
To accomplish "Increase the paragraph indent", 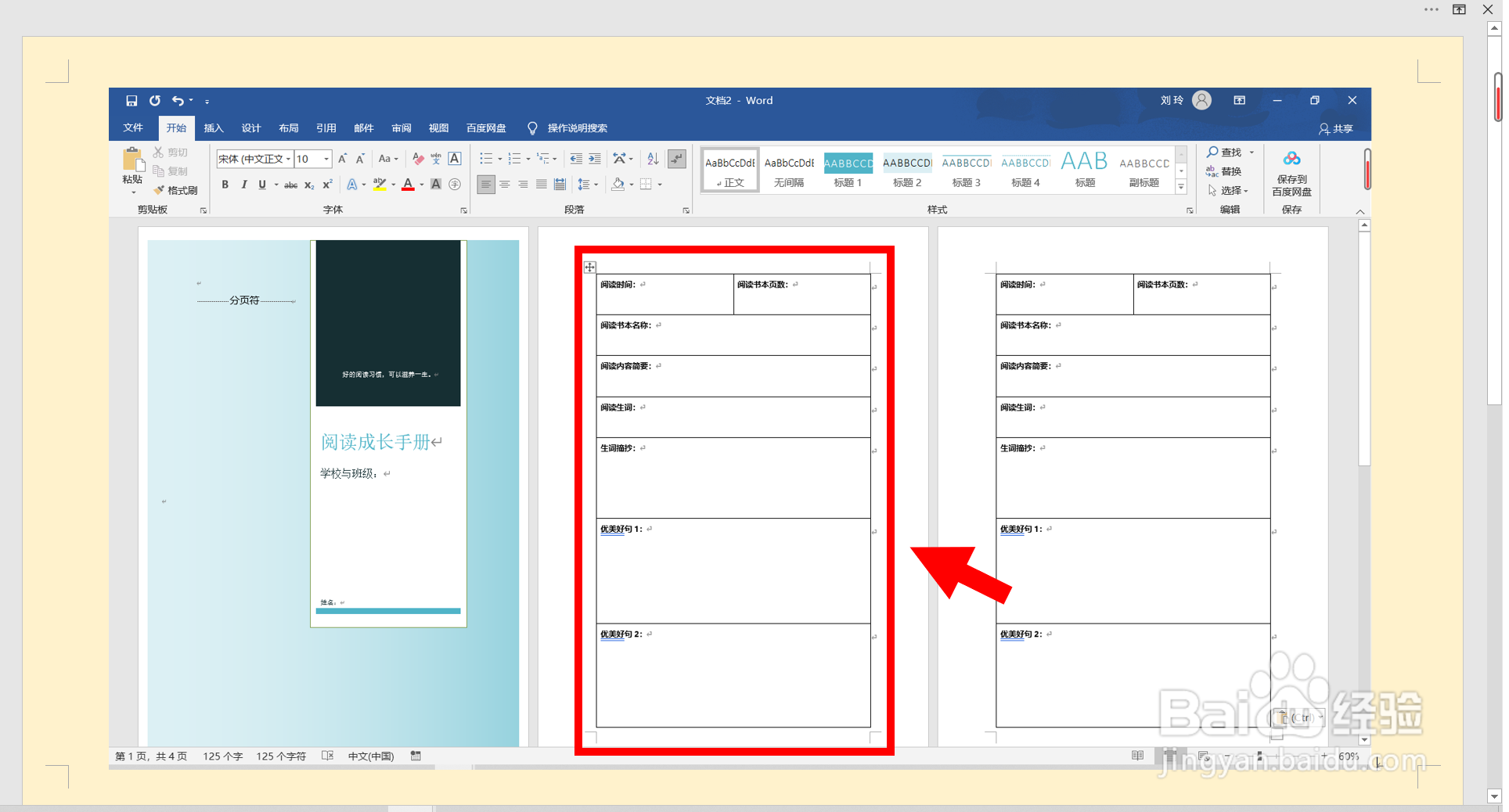I will click(595, 159).
